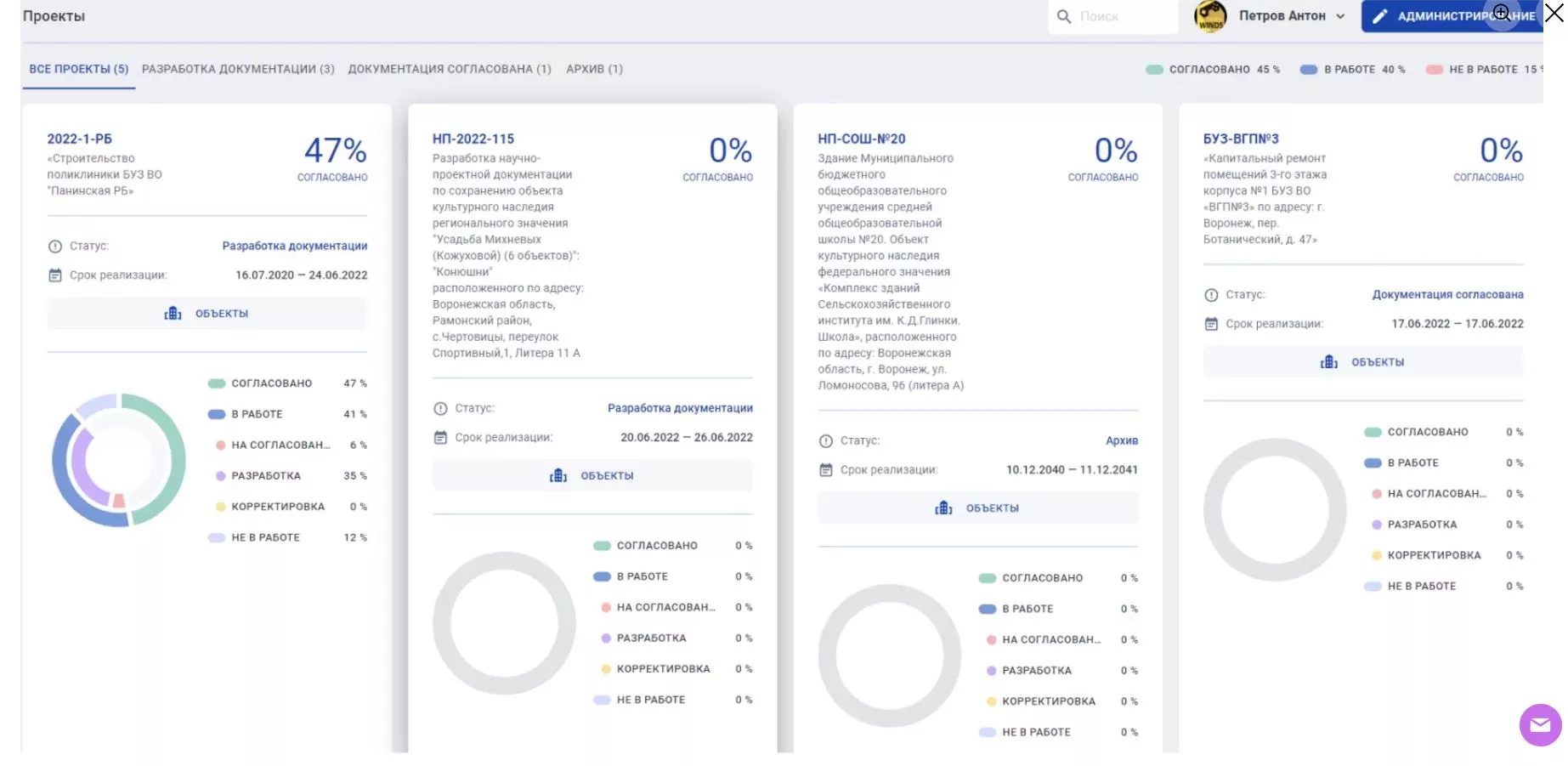Expand the Петров Антон user dropdown
Viewport: 1568px width, 766px height.
[1340, 16]
